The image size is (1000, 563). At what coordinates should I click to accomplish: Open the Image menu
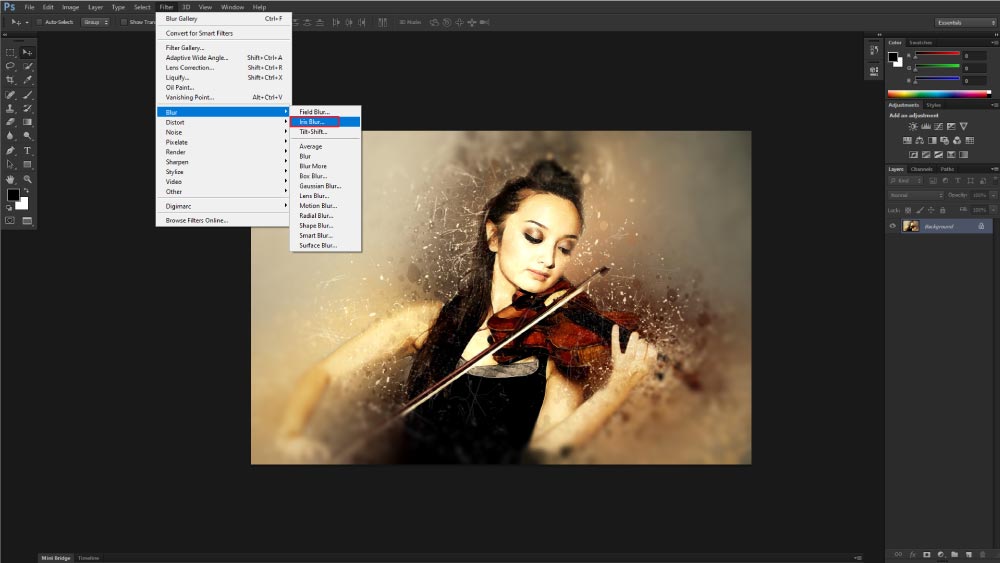70,7
